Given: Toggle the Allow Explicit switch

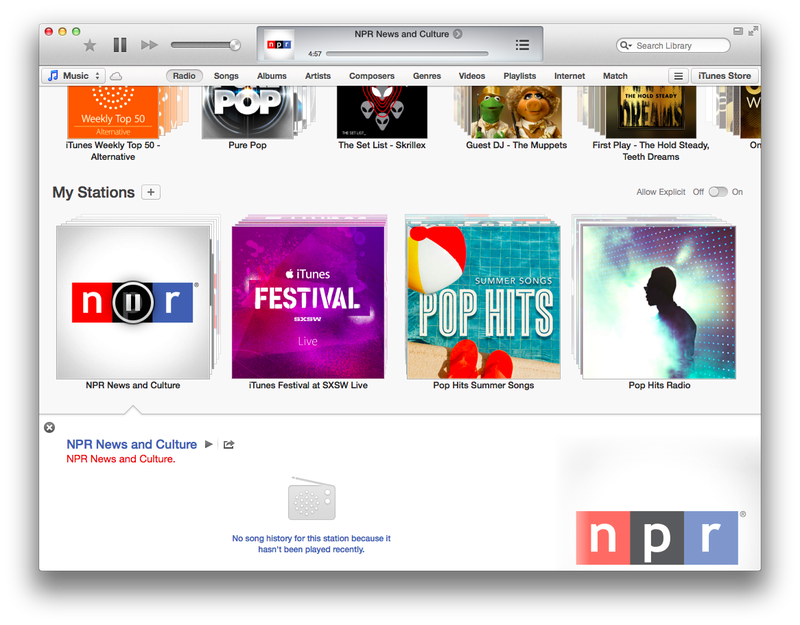Looking at the screenshot, I should pos(718,192).
